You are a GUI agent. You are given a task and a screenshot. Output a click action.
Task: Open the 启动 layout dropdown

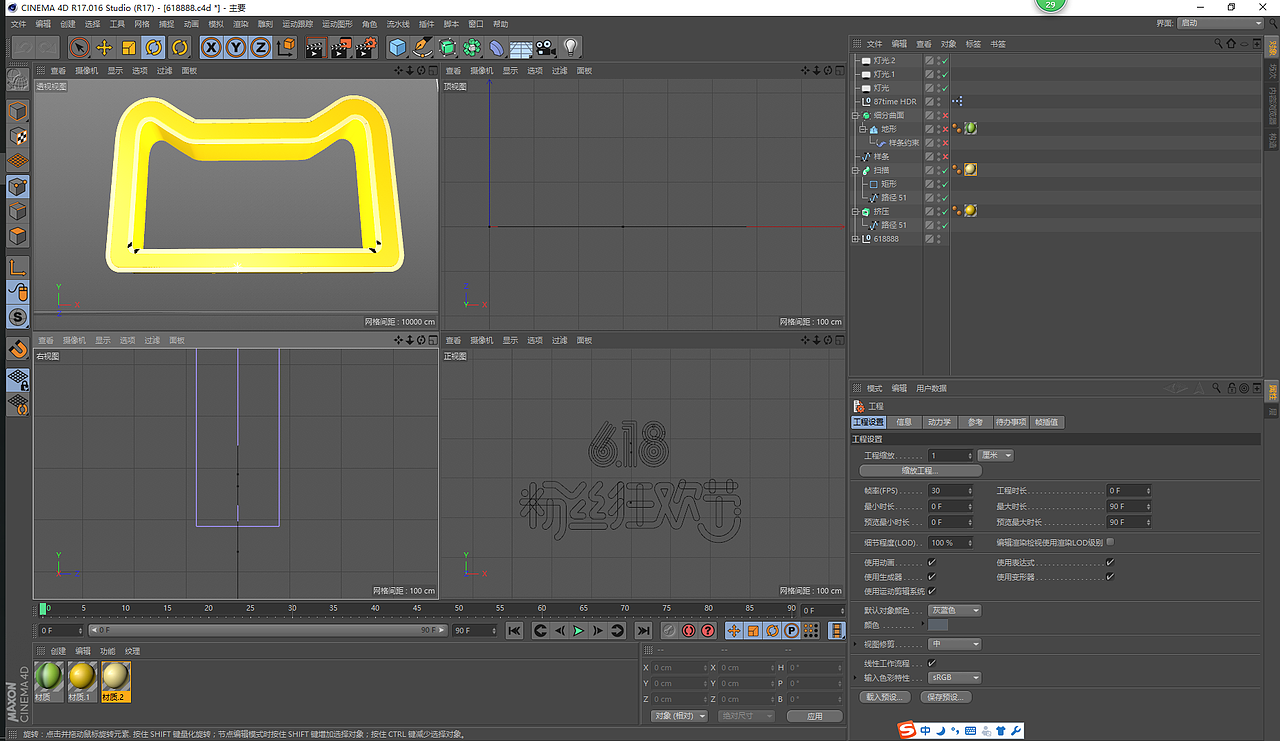click(x=1220, y=23)
